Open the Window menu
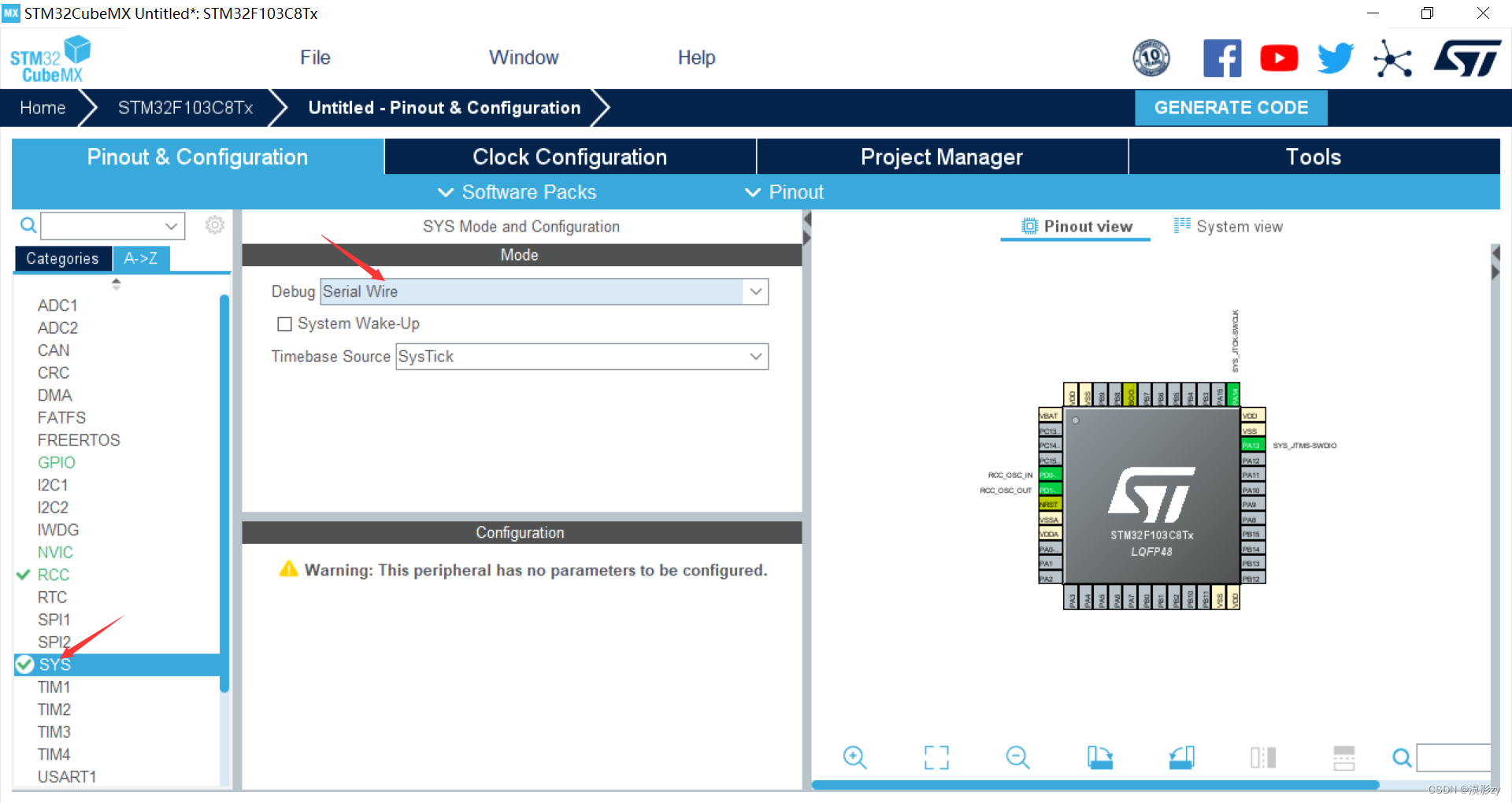 pyautogui.click(x=524, y=57)
